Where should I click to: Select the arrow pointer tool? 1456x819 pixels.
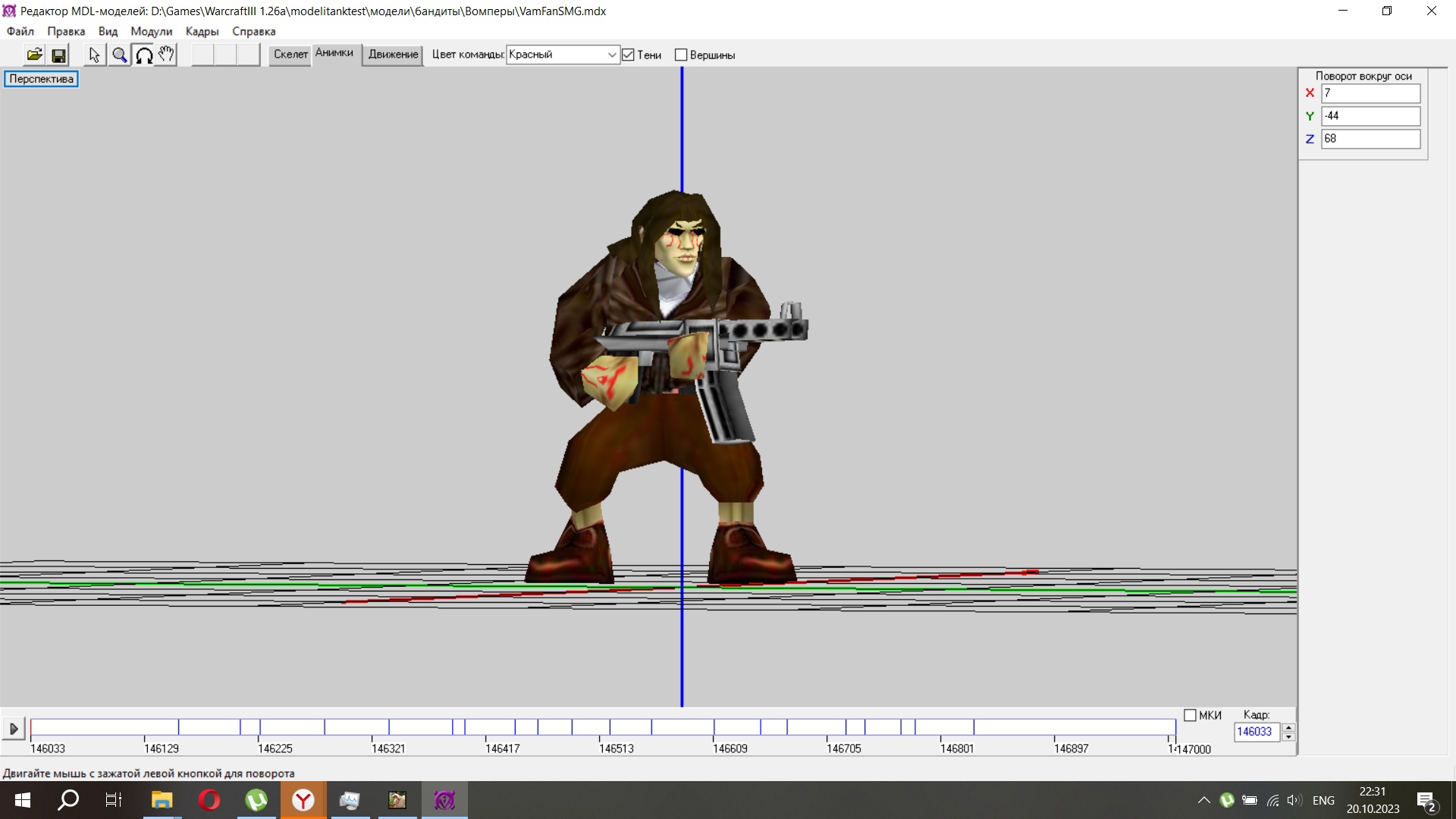tap(94, 55)
